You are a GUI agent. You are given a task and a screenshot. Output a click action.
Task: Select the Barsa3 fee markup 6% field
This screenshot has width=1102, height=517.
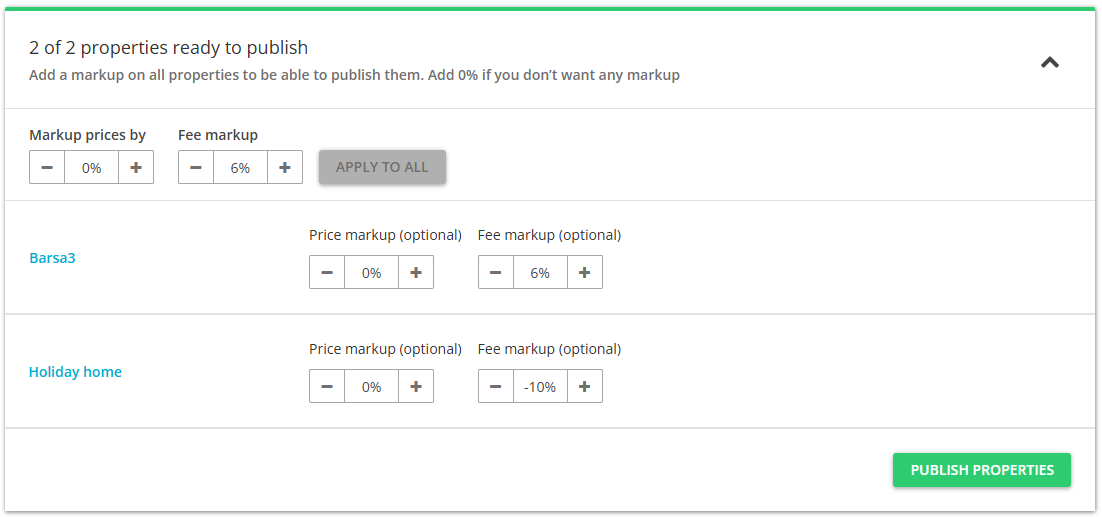click(x=540, y=272)
